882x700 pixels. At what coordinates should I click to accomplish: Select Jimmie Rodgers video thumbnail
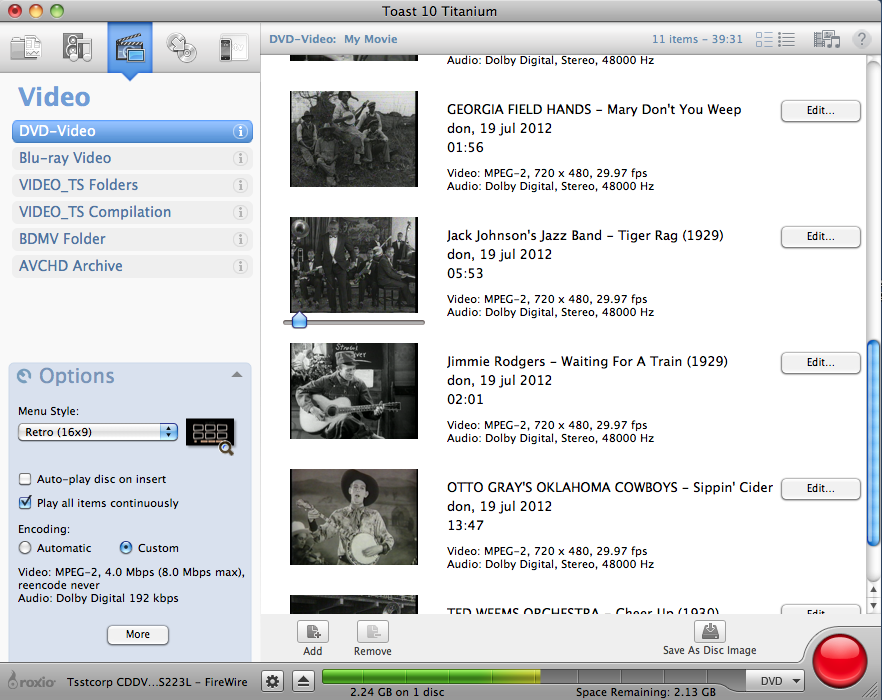tap(354, 391)
